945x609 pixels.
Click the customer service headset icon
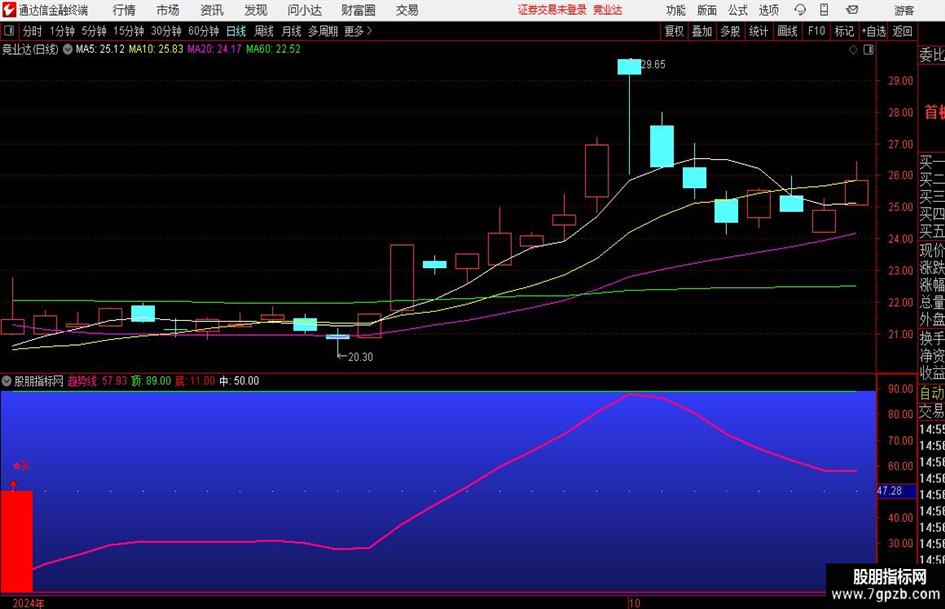800,10
